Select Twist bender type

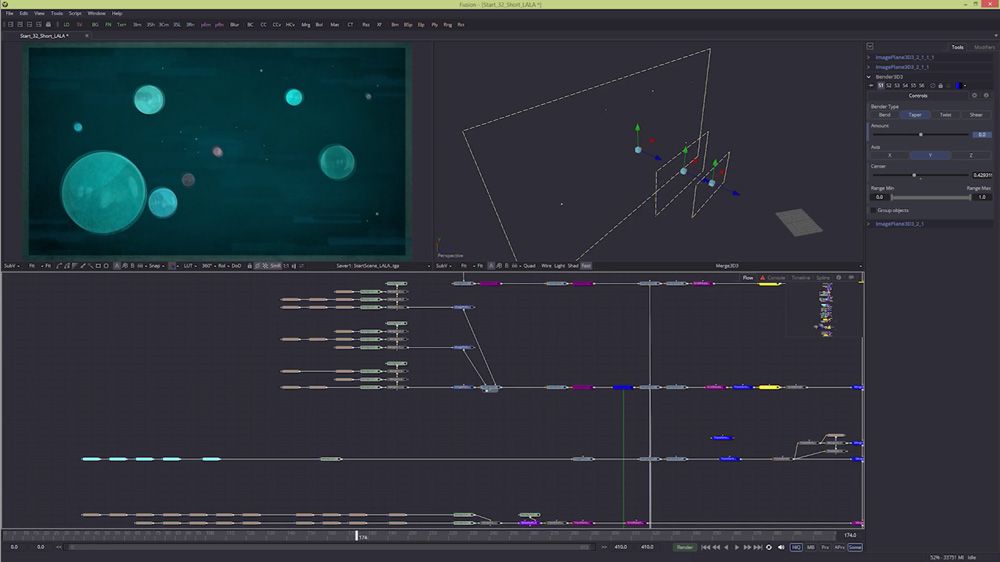[x=945, y=115]
